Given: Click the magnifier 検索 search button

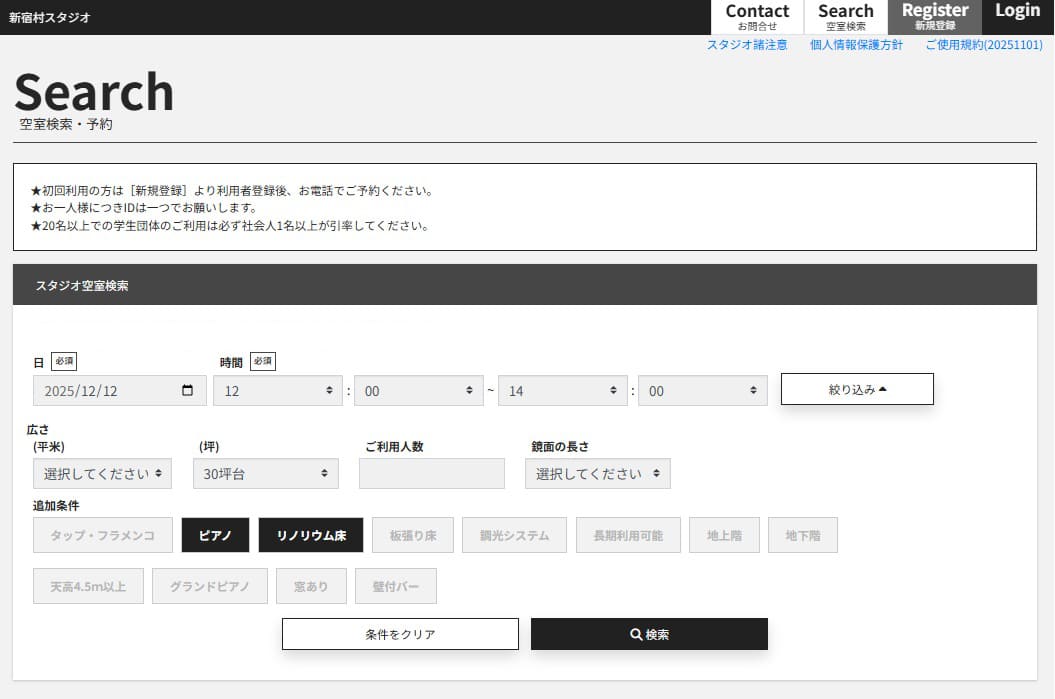Looking at the screenshot, I should click(x=649, y=634).
